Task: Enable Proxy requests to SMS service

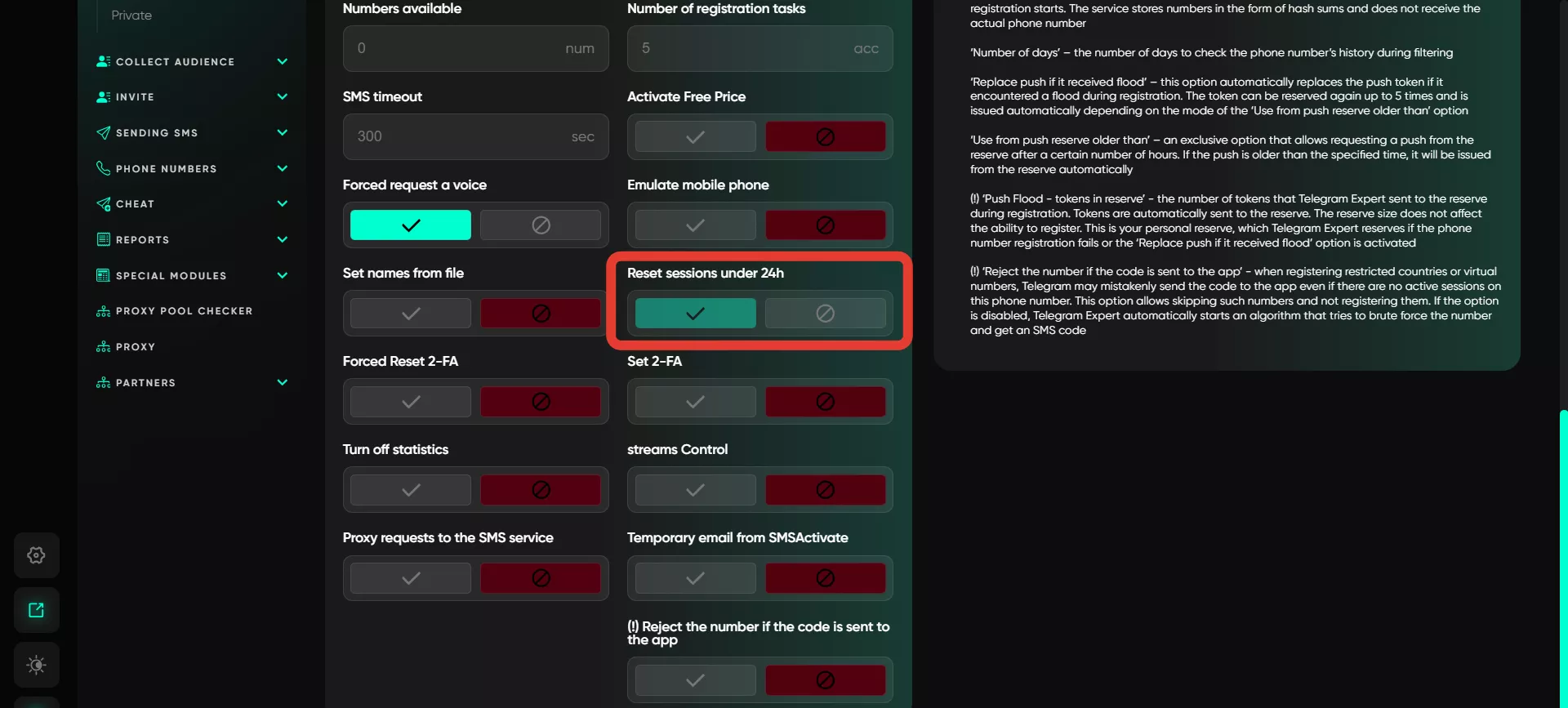Action: (411, 578)
